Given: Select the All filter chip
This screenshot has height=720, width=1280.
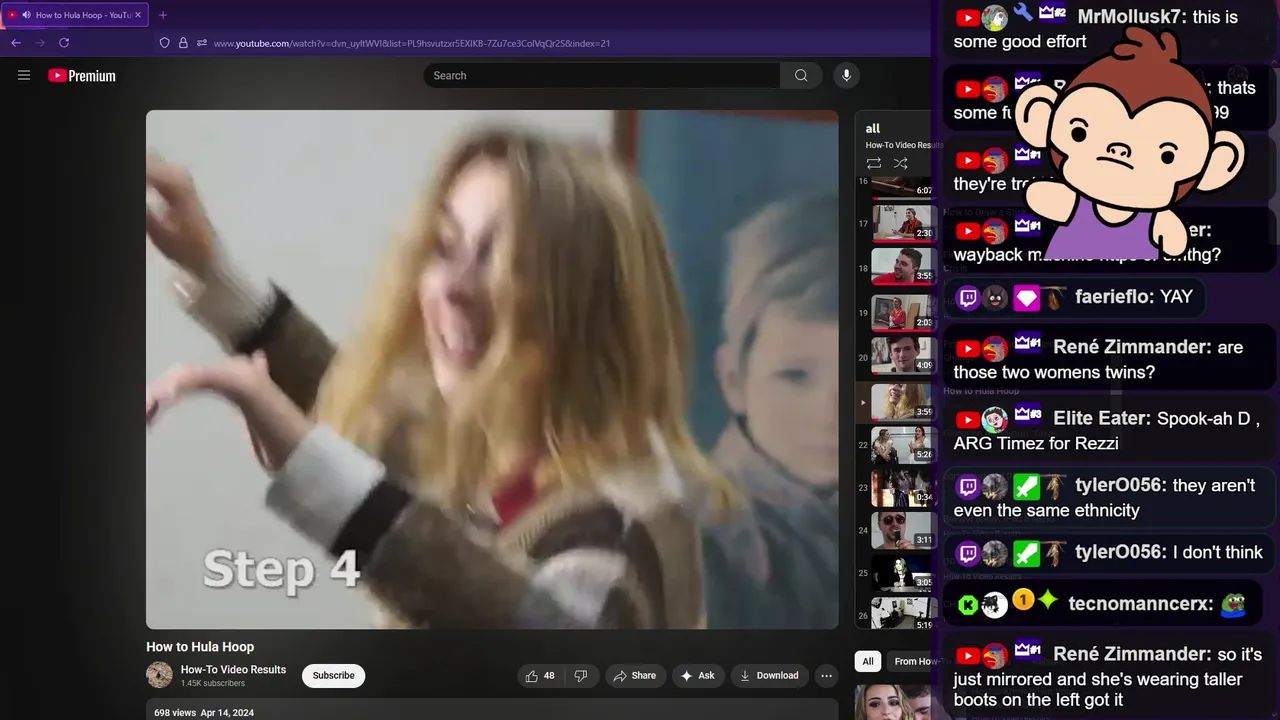Looking at the screenshot, I should pos(868,661).
